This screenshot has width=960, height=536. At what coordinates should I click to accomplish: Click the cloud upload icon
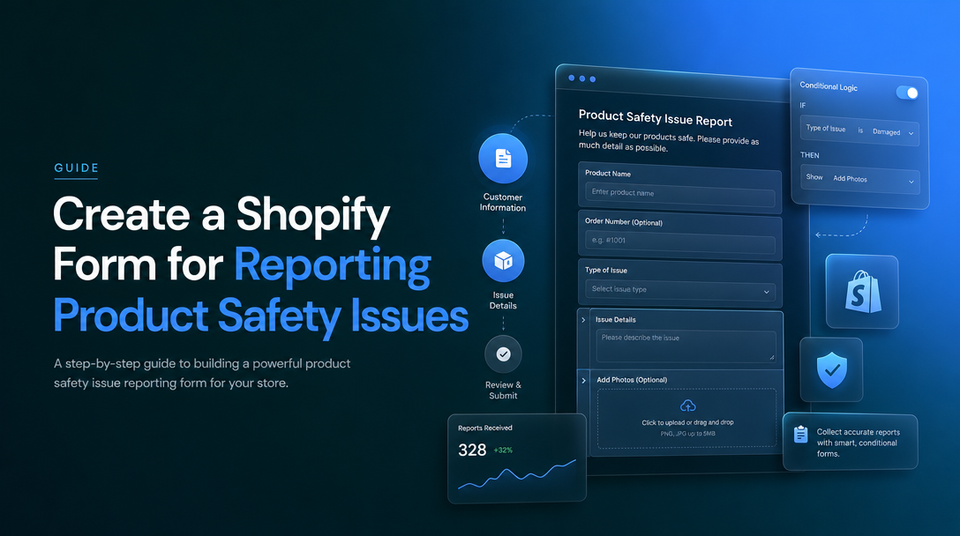coord(688,406)
